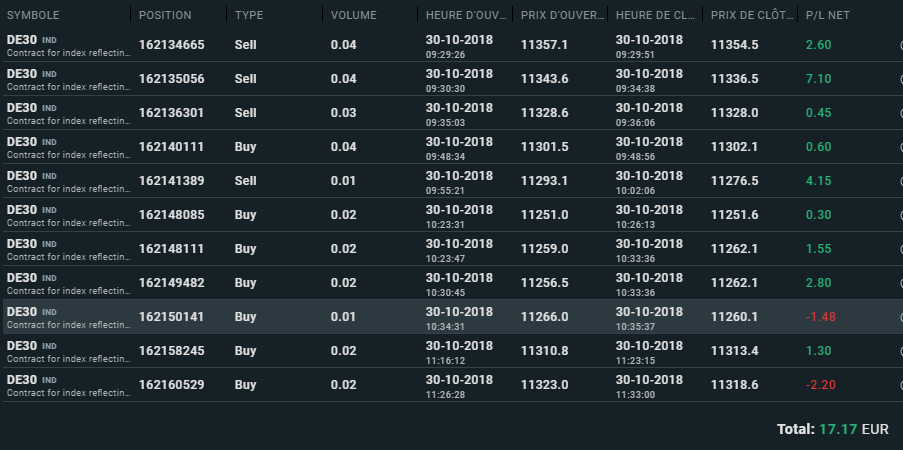The image size is (903, 450).
Task: Click the Total 17.17 EUR summary
Action: pos(832,429)
